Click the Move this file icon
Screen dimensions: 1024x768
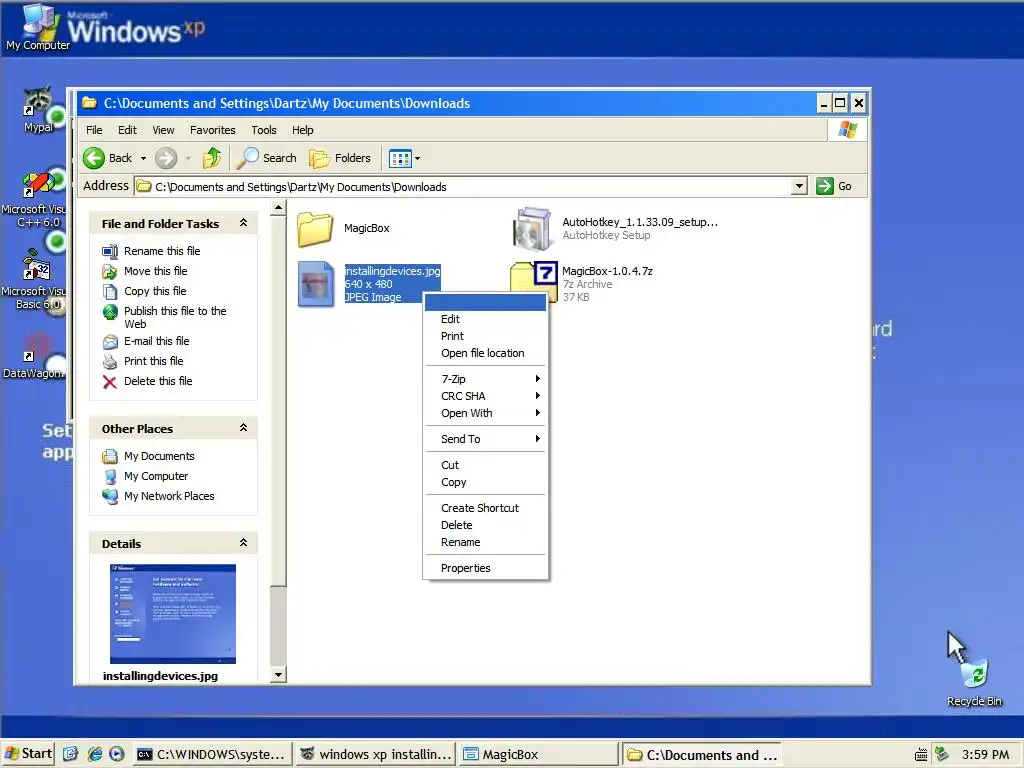point(110,271)
